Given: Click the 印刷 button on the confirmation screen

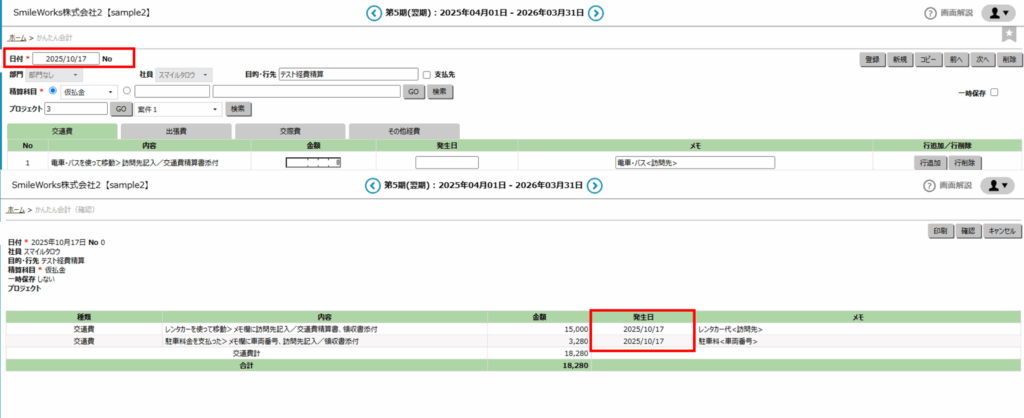Looking at the screenshot, I should pos(940,231).
